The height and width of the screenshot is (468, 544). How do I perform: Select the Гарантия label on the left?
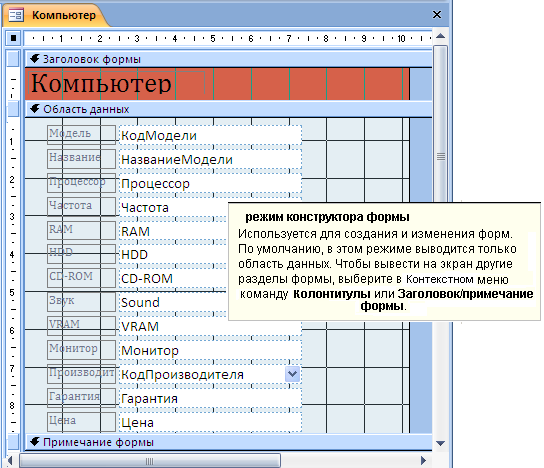(x=82, y=397)
